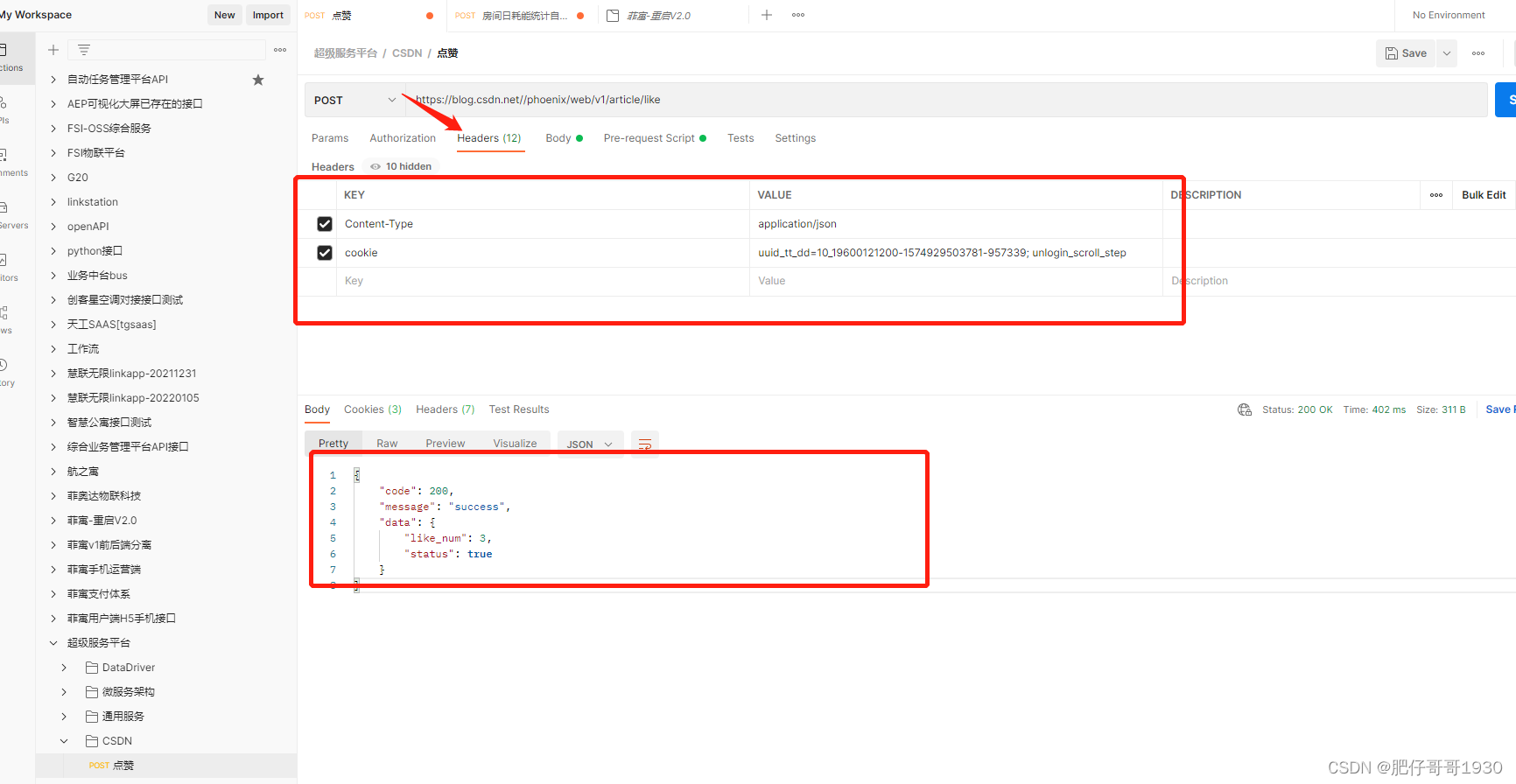Open 微服务架构 folder
This screenshot has height=784, width=1516.
(120, 692)
